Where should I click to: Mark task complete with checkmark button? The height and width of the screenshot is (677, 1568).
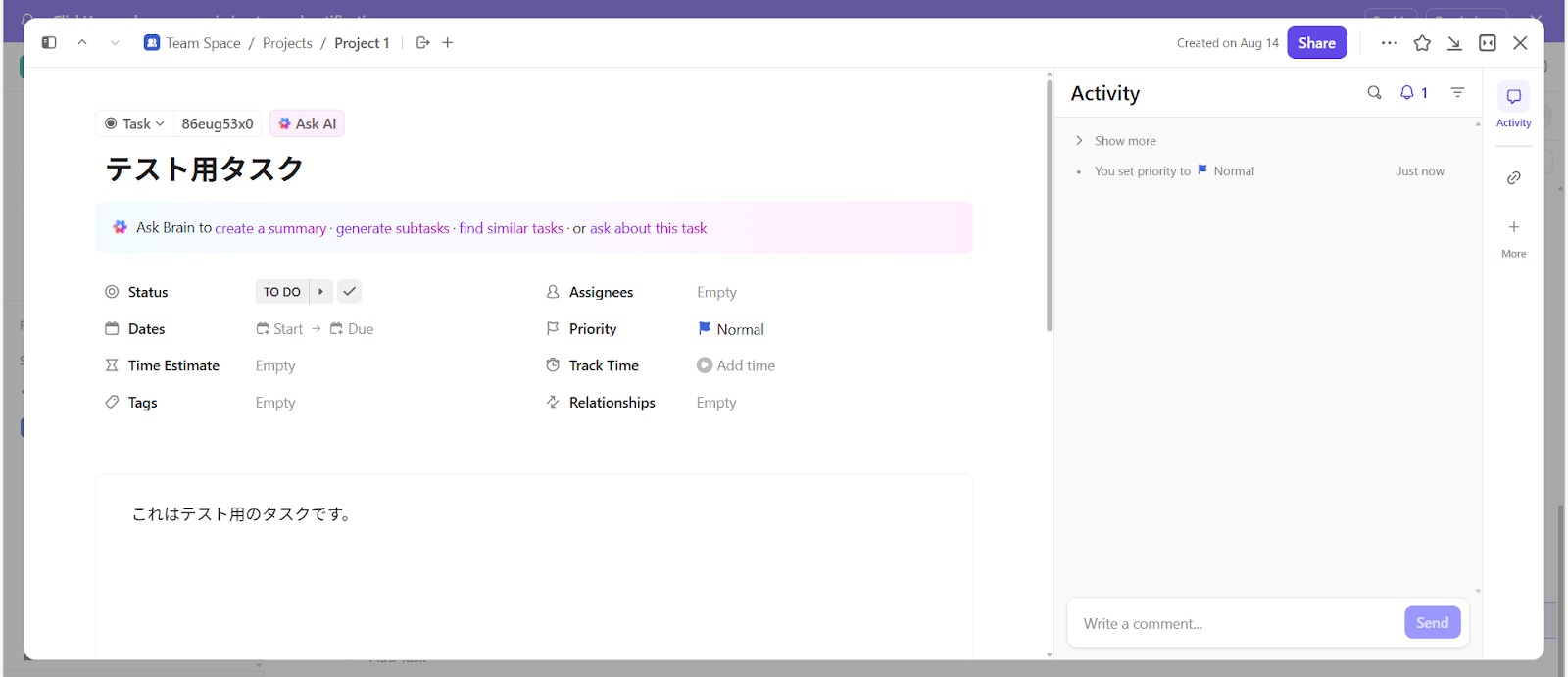pos(349,292)
